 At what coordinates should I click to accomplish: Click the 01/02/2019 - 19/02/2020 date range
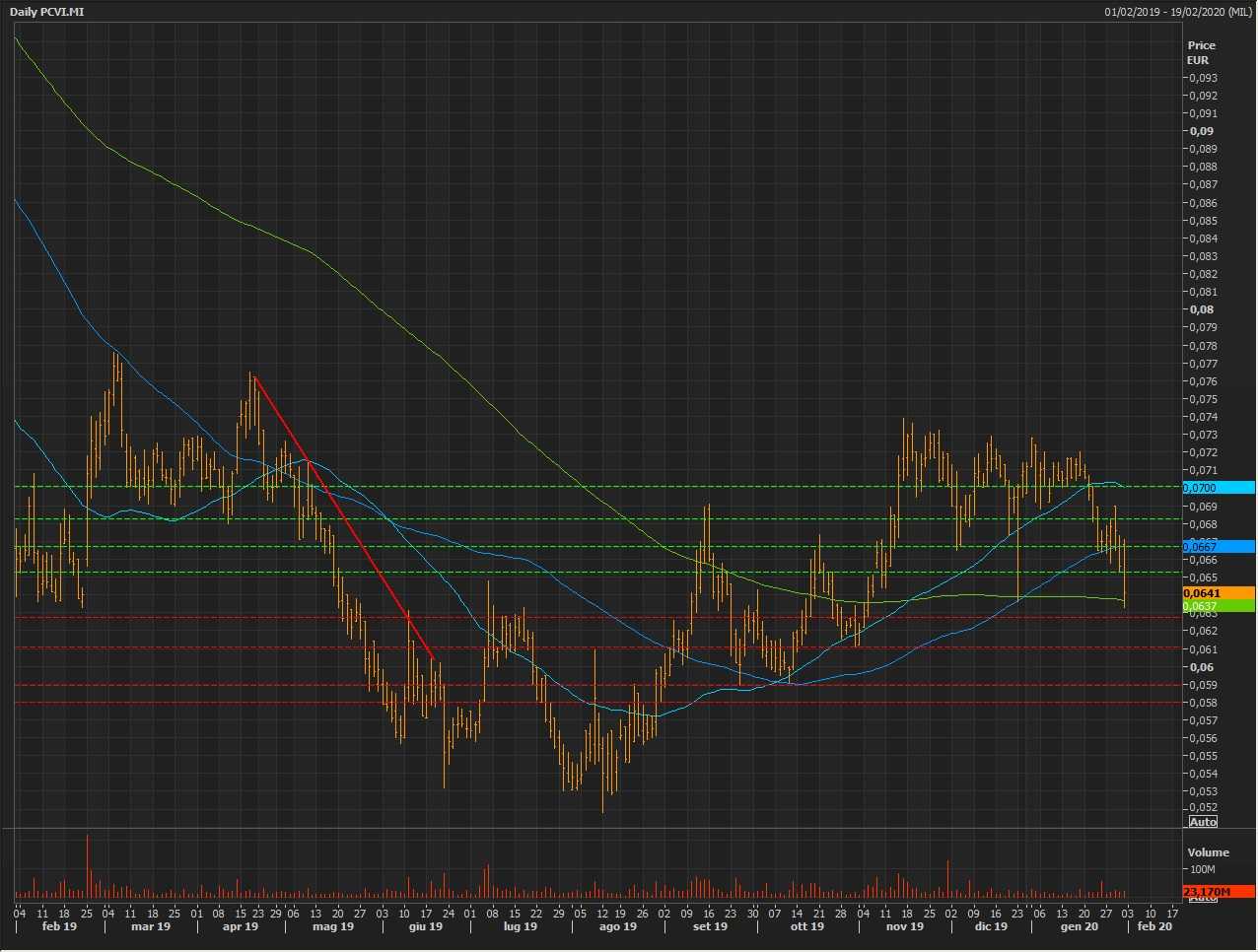click(1178, 12)
